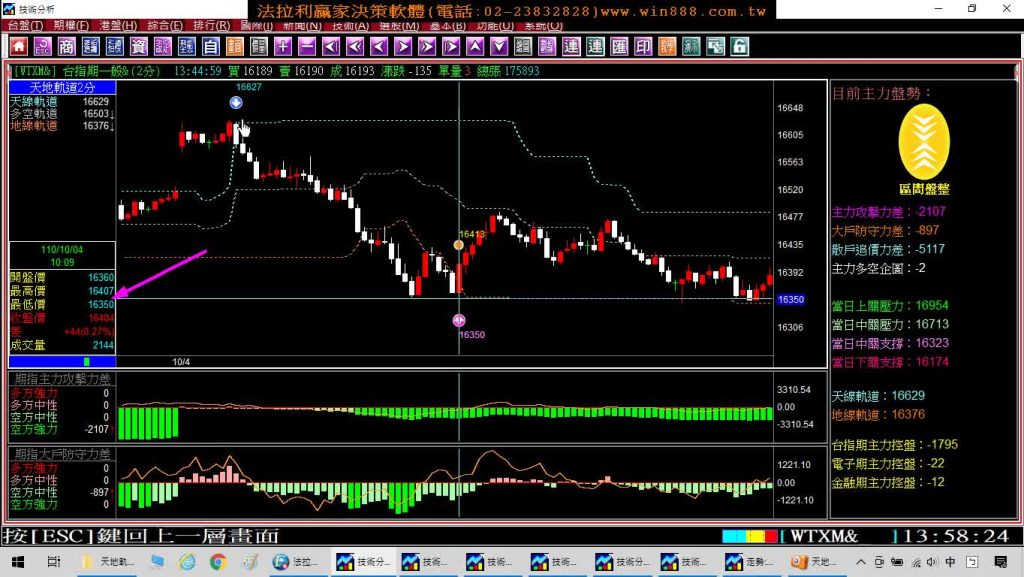
Task: Click the 自 toolbar icon
Action: coord(210,46)
